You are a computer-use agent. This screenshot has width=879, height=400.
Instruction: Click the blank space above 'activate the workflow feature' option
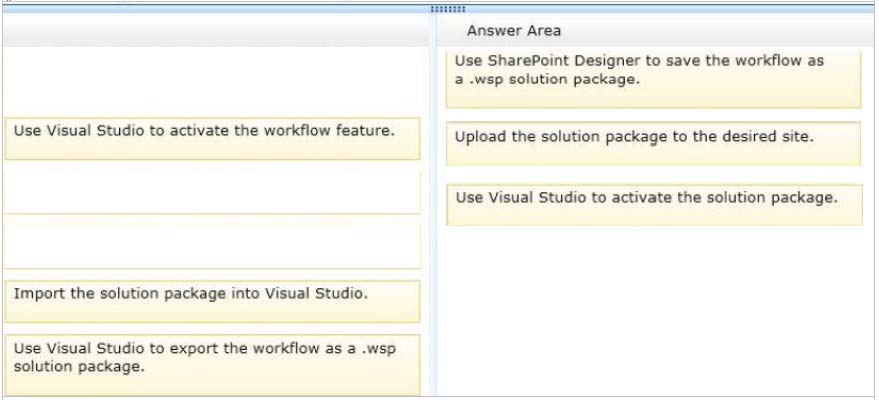pos(211,82)
